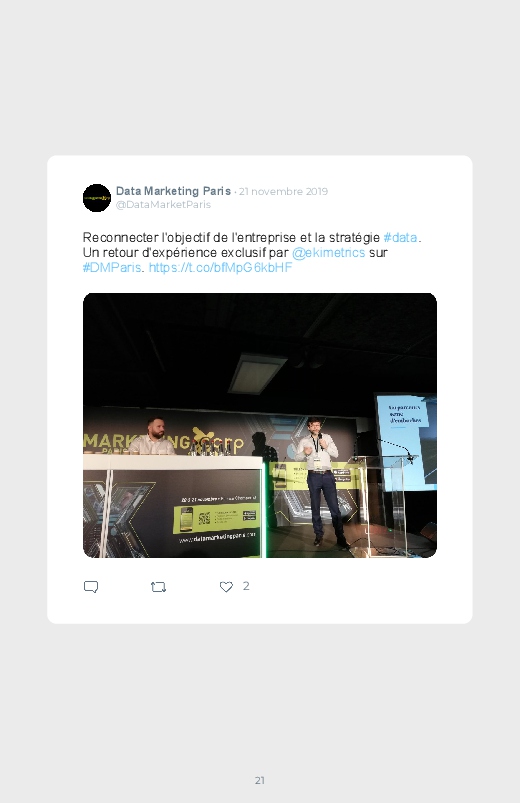Click the page number 21
Viewport: 520px width, 803px height.
tap(260, 780)
